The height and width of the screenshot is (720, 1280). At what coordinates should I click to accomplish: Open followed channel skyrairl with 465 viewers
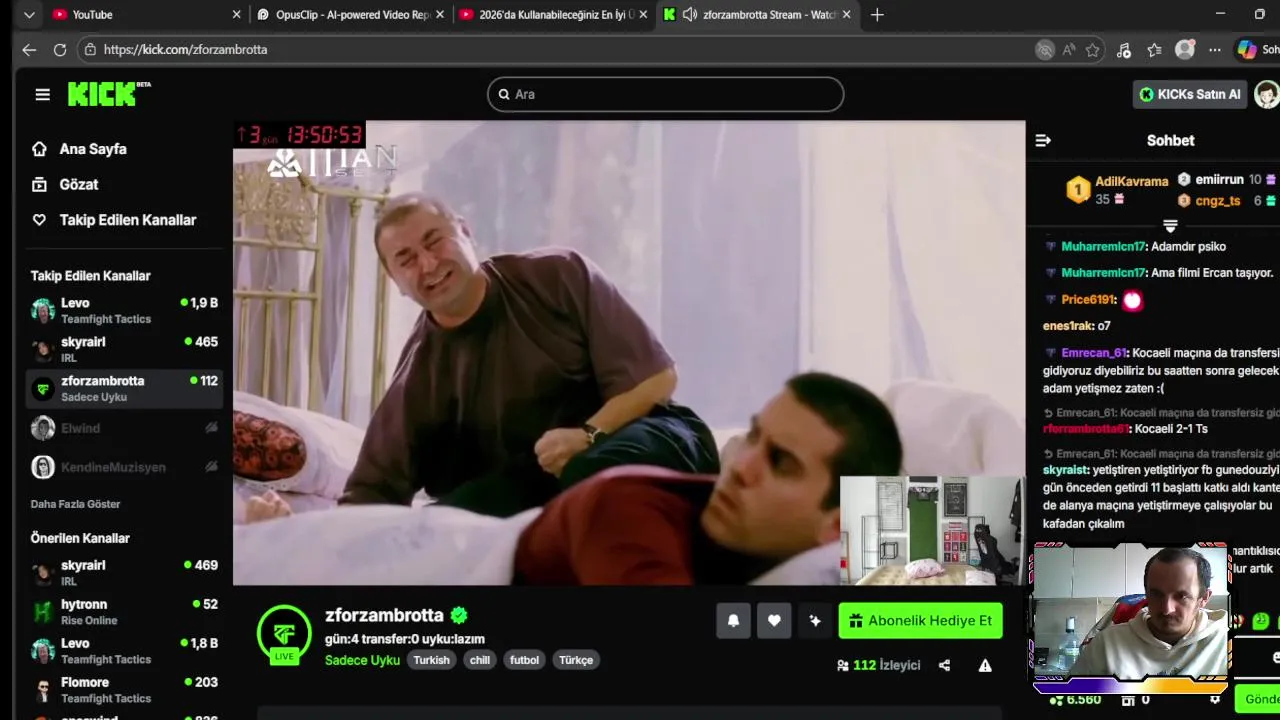point(124,349)
